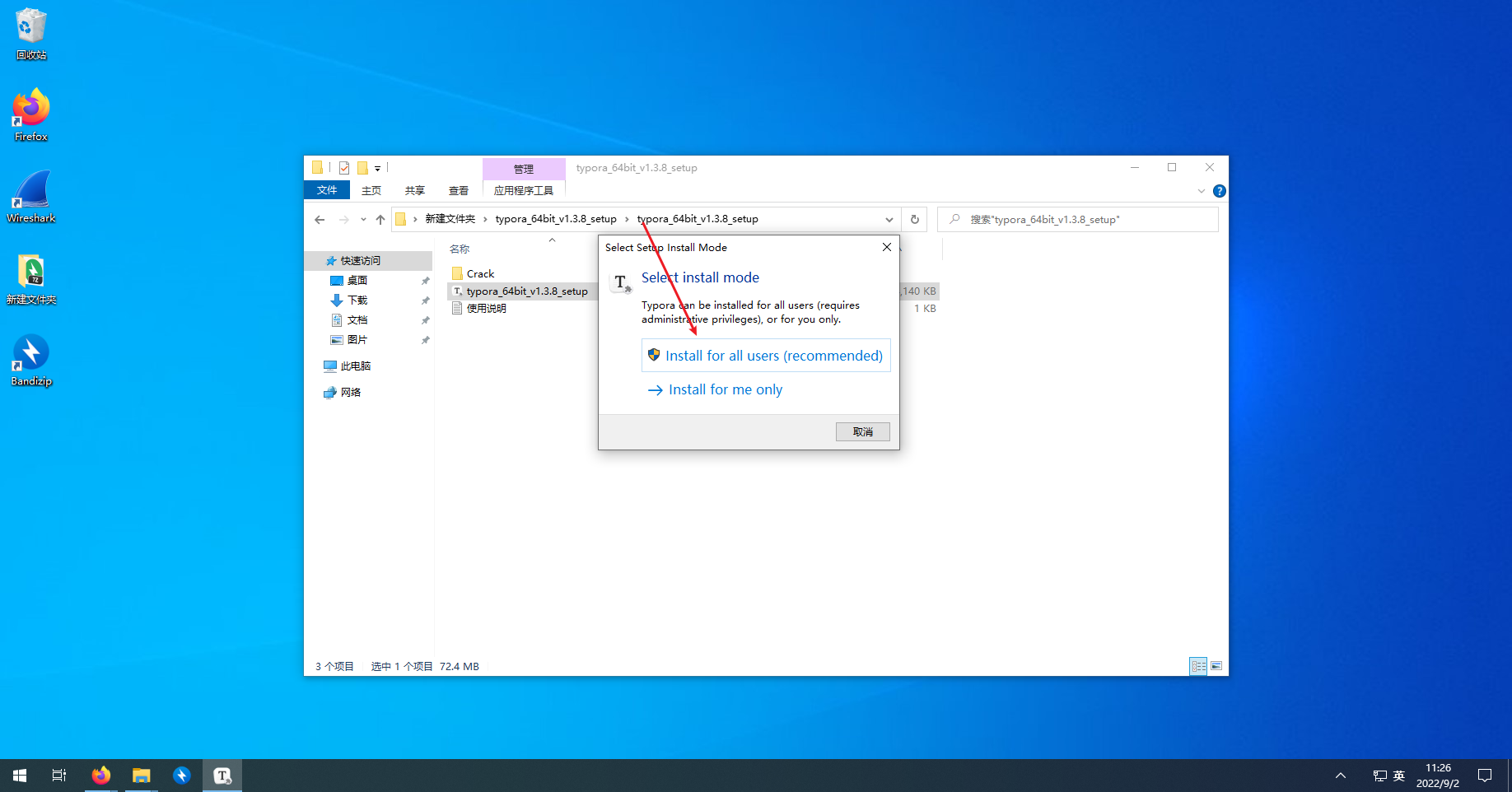The width and height of the screenshot is (1512, 792).
Task: Show hidden system tray icons
Action: (1341, 776)
